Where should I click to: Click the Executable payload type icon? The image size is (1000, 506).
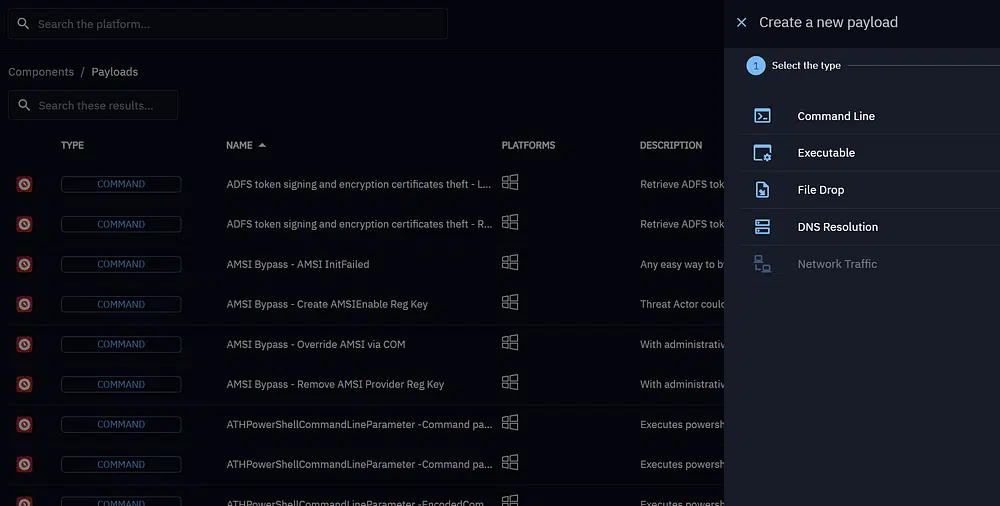(762, 153)
